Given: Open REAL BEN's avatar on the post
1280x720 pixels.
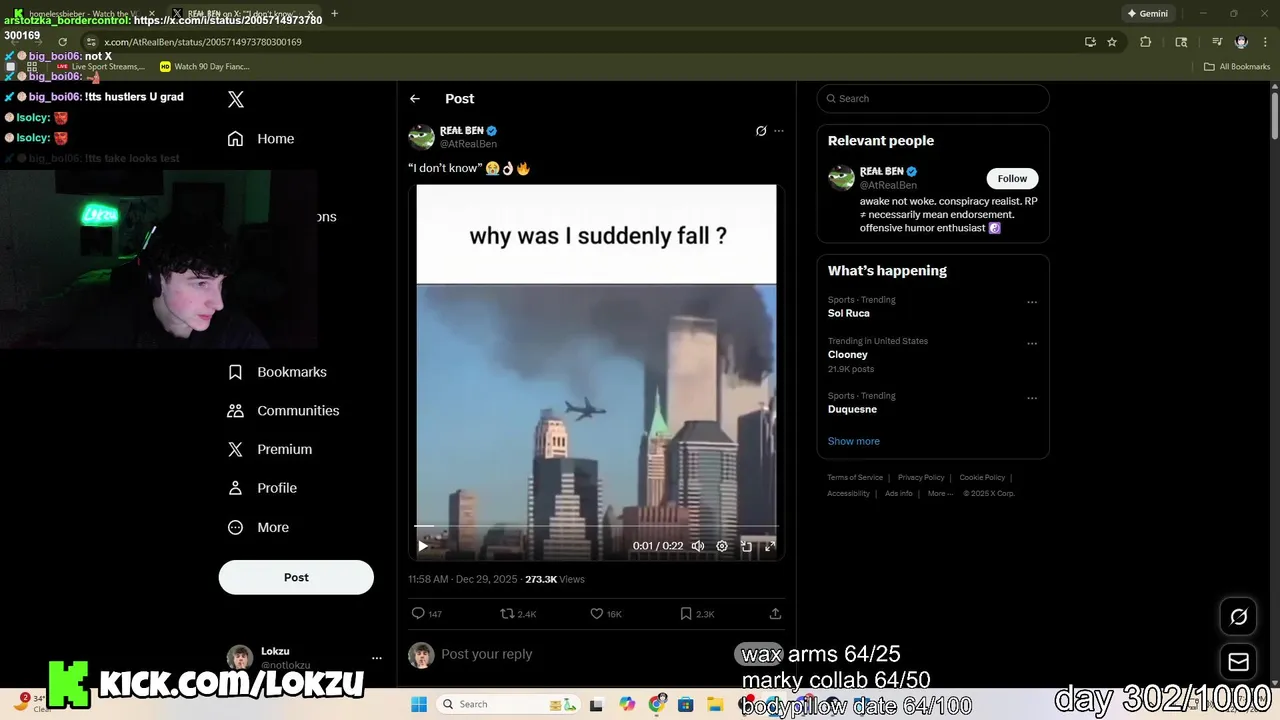Looking at the screenshot, I should coord(421,137).
